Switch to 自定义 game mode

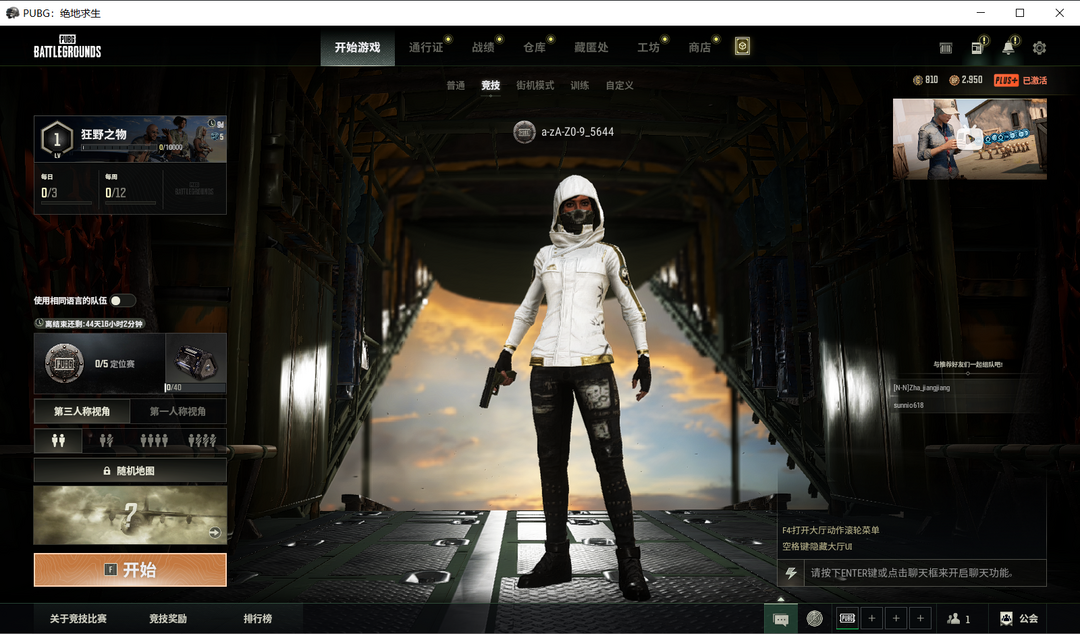(619, 85)
